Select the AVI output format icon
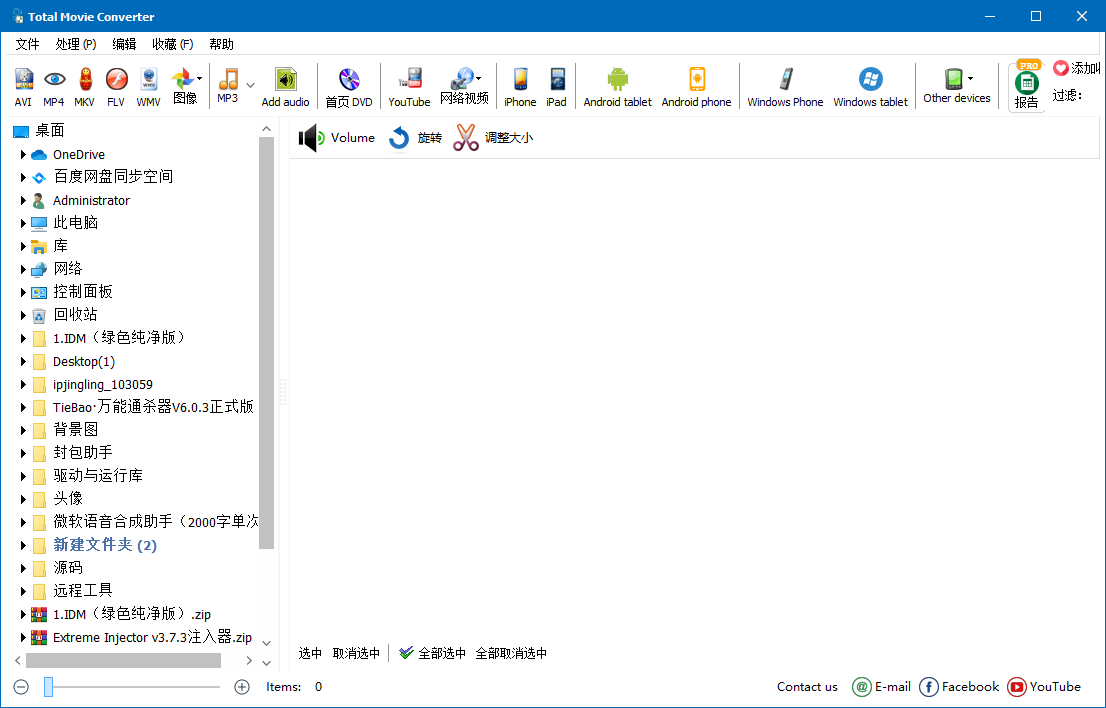This screenshot has width=1106, height=708. pos(22,86)
